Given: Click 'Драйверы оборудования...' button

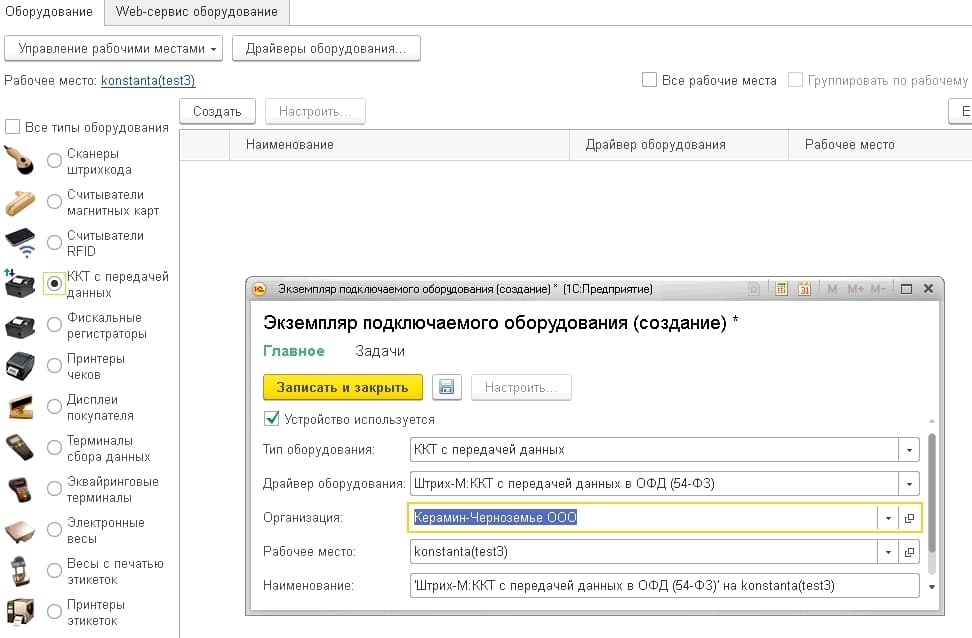Looking at the screenshot, I should pos(326,48).
